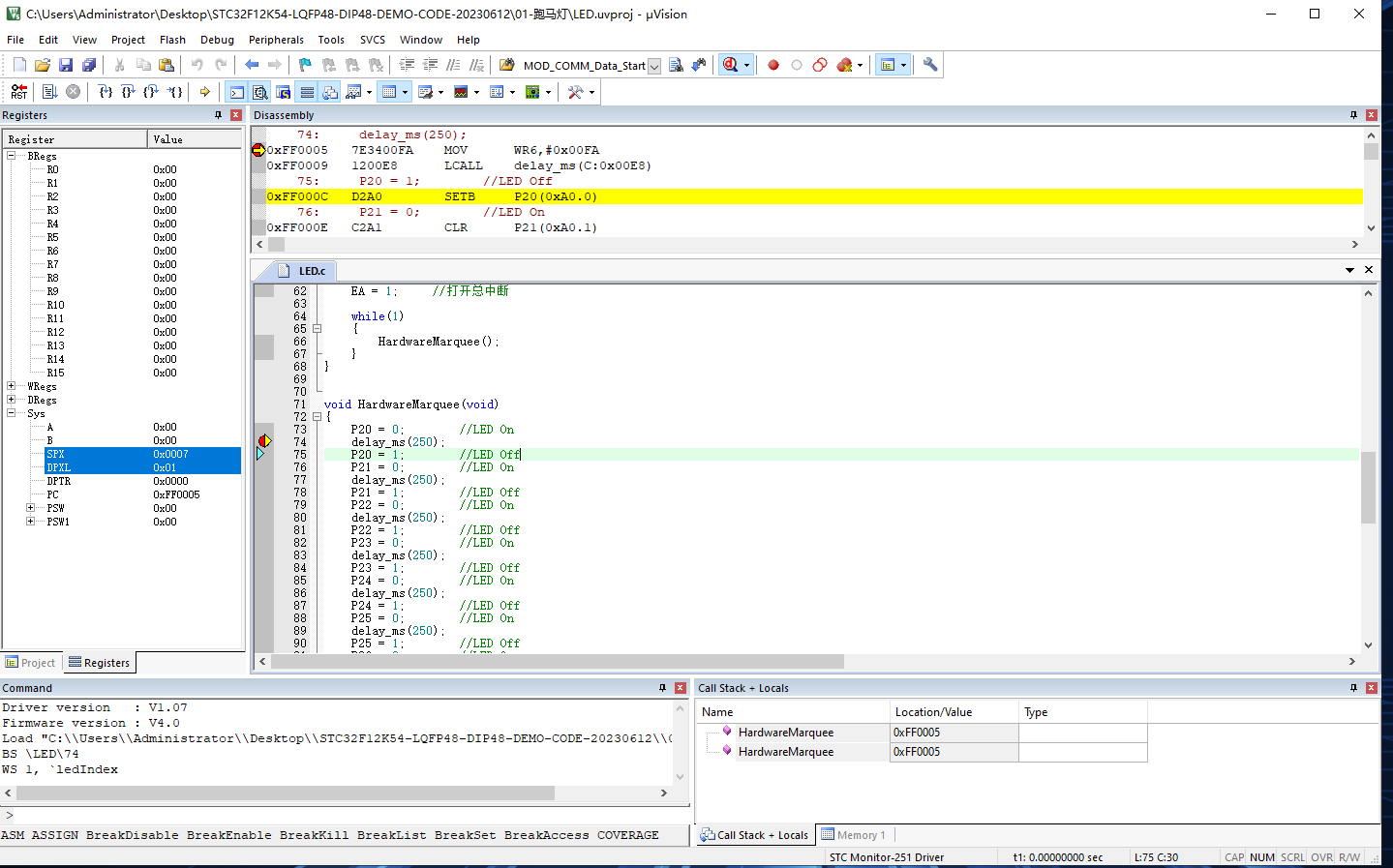1393x868 pixels.
Task: Click the Paste clipboard icon
Action: coord(167,65)
